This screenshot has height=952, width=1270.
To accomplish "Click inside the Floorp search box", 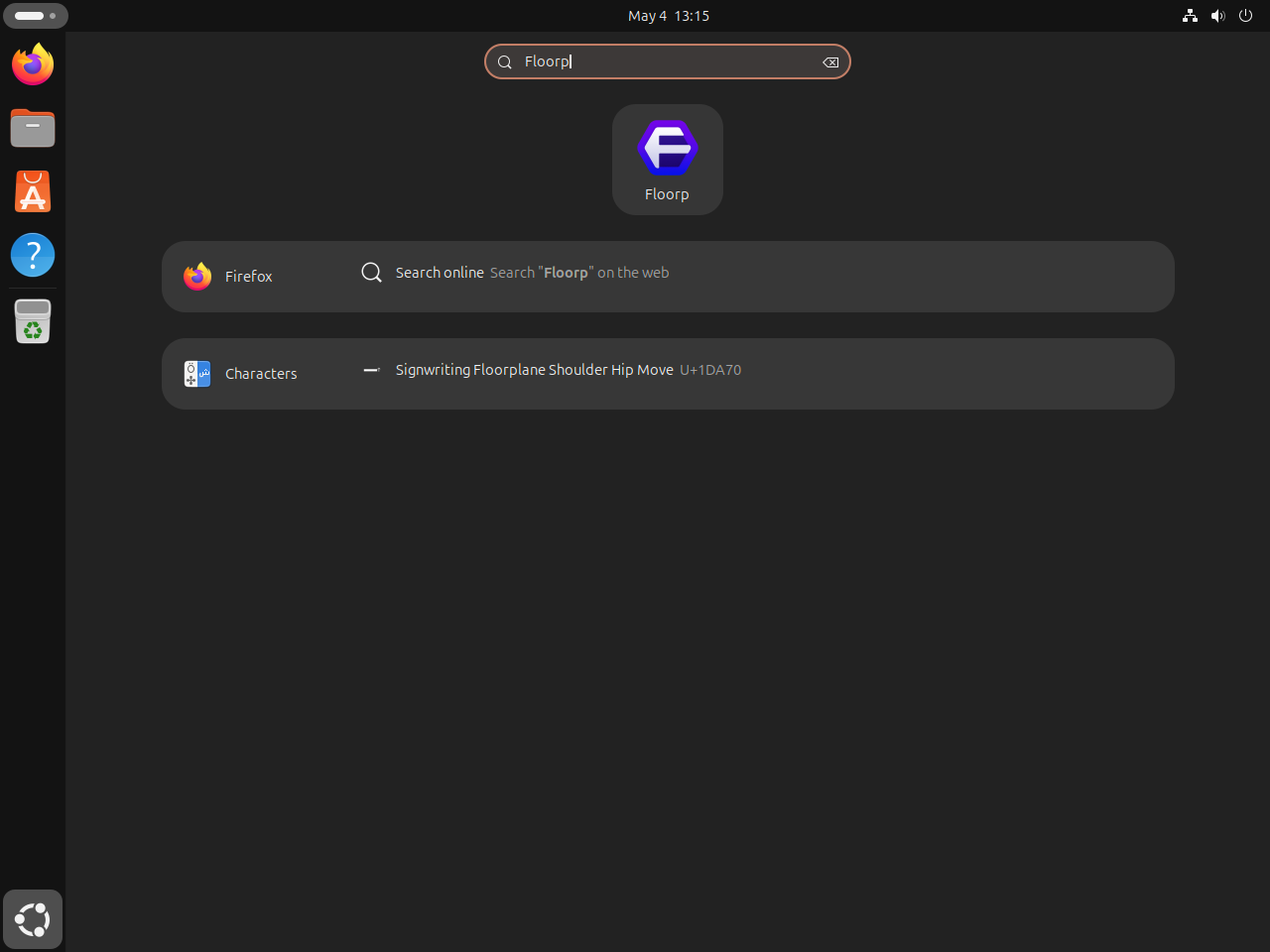I will tap(668, 61).
